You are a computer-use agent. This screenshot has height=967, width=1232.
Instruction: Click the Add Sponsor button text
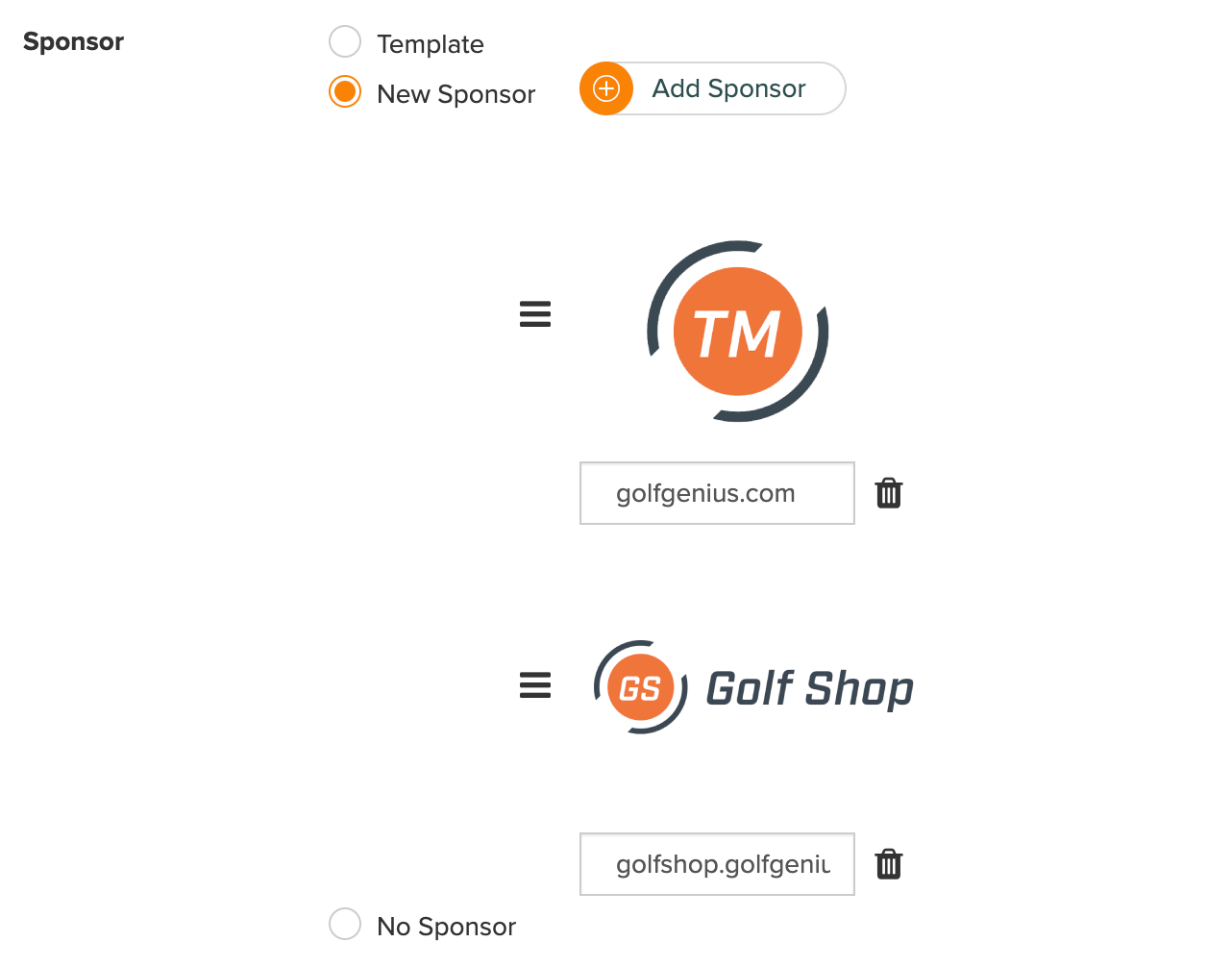point(728,88)
